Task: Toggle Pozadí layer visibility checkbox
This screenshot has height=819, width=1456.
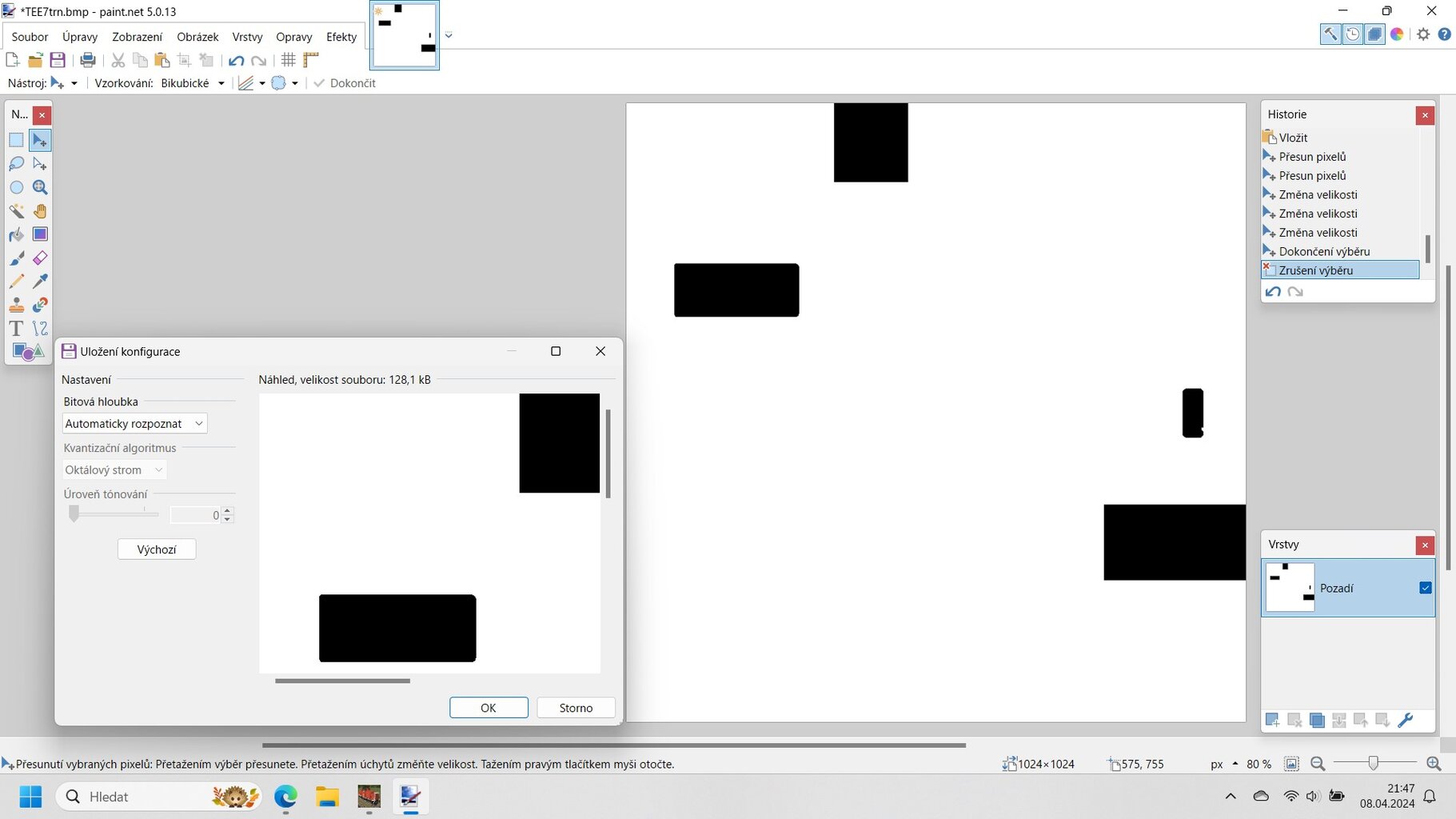Action: pyautogui.click(x=1425, y=588)
